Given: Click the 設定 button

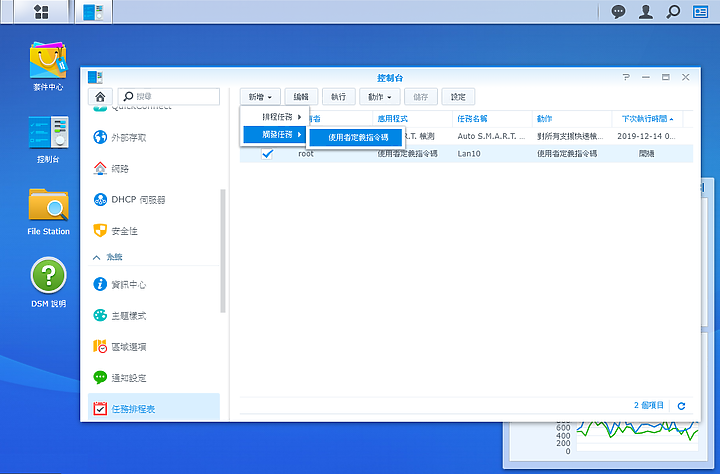Looking at the screenshot, I should 458,97.
